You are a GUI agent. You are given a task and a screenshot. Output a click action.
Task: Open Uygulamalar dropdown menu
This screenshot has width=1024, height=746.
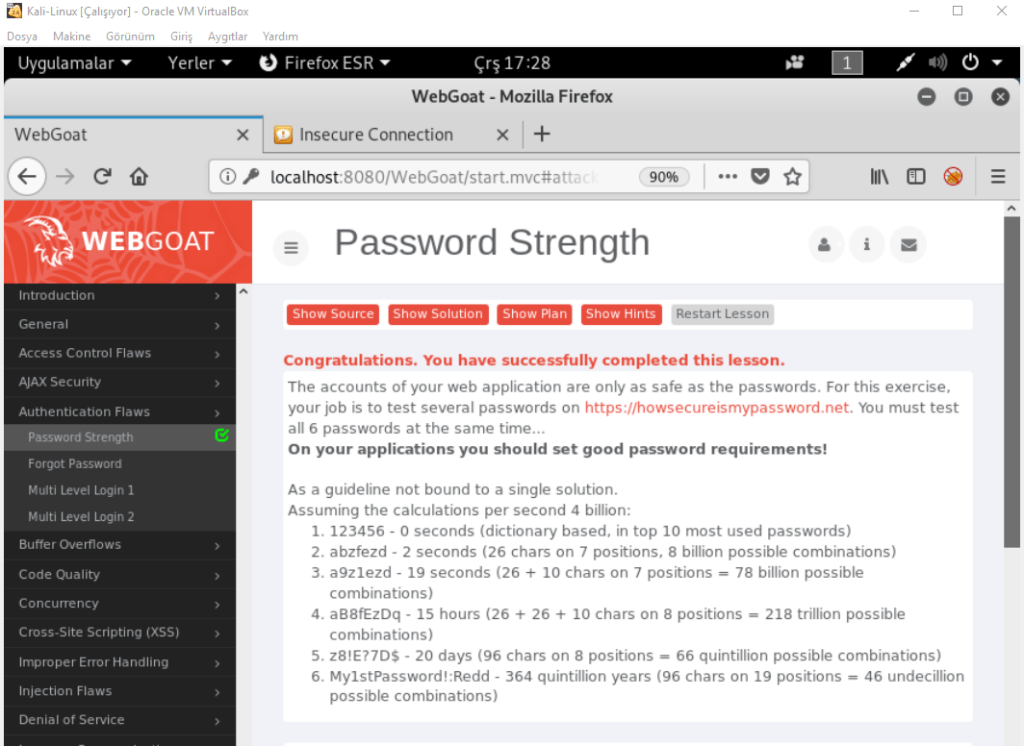pyautogui.click(x=74, y=63)
